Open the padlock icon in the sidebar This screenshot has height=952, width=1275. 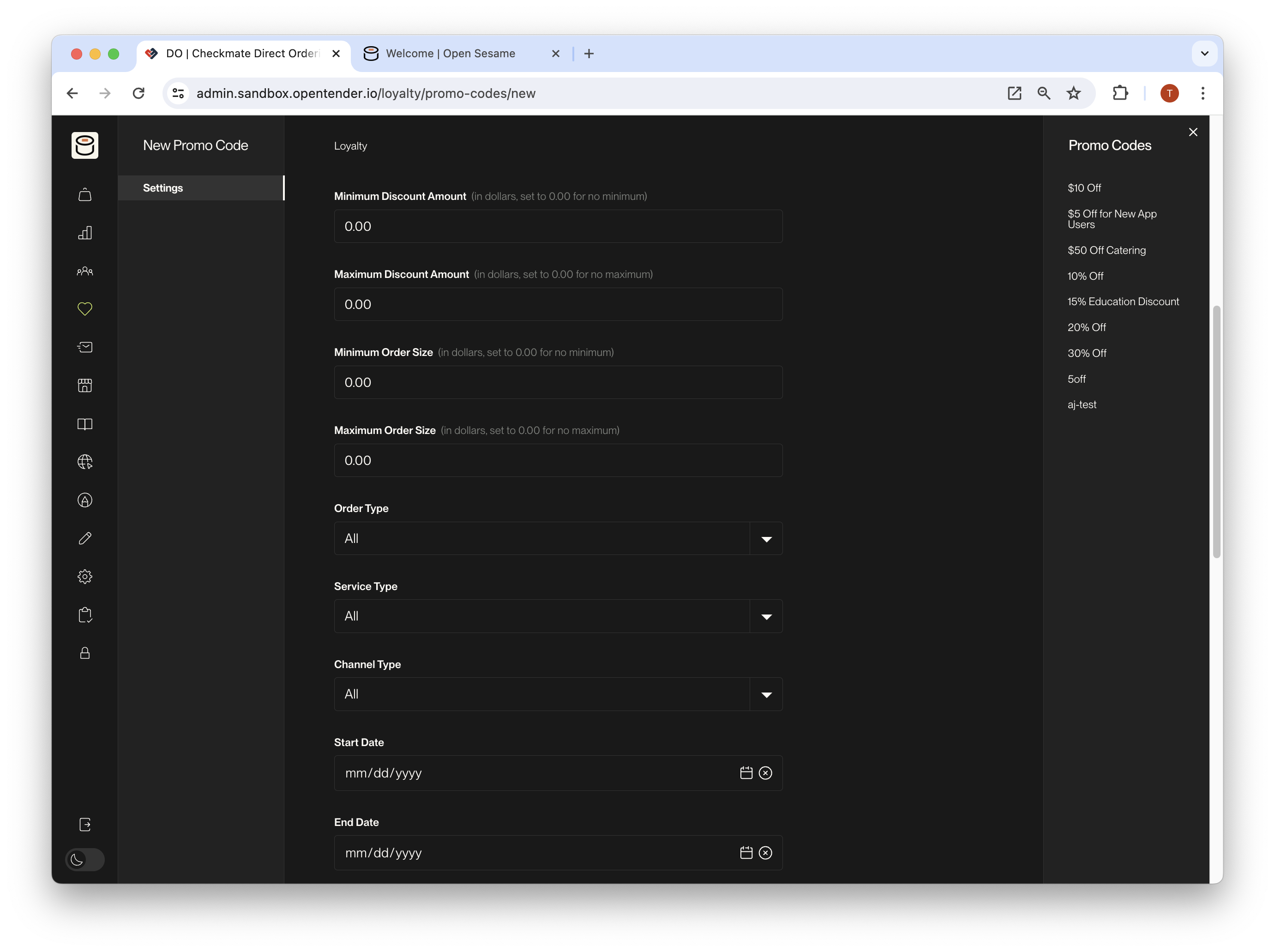(84, 653)
